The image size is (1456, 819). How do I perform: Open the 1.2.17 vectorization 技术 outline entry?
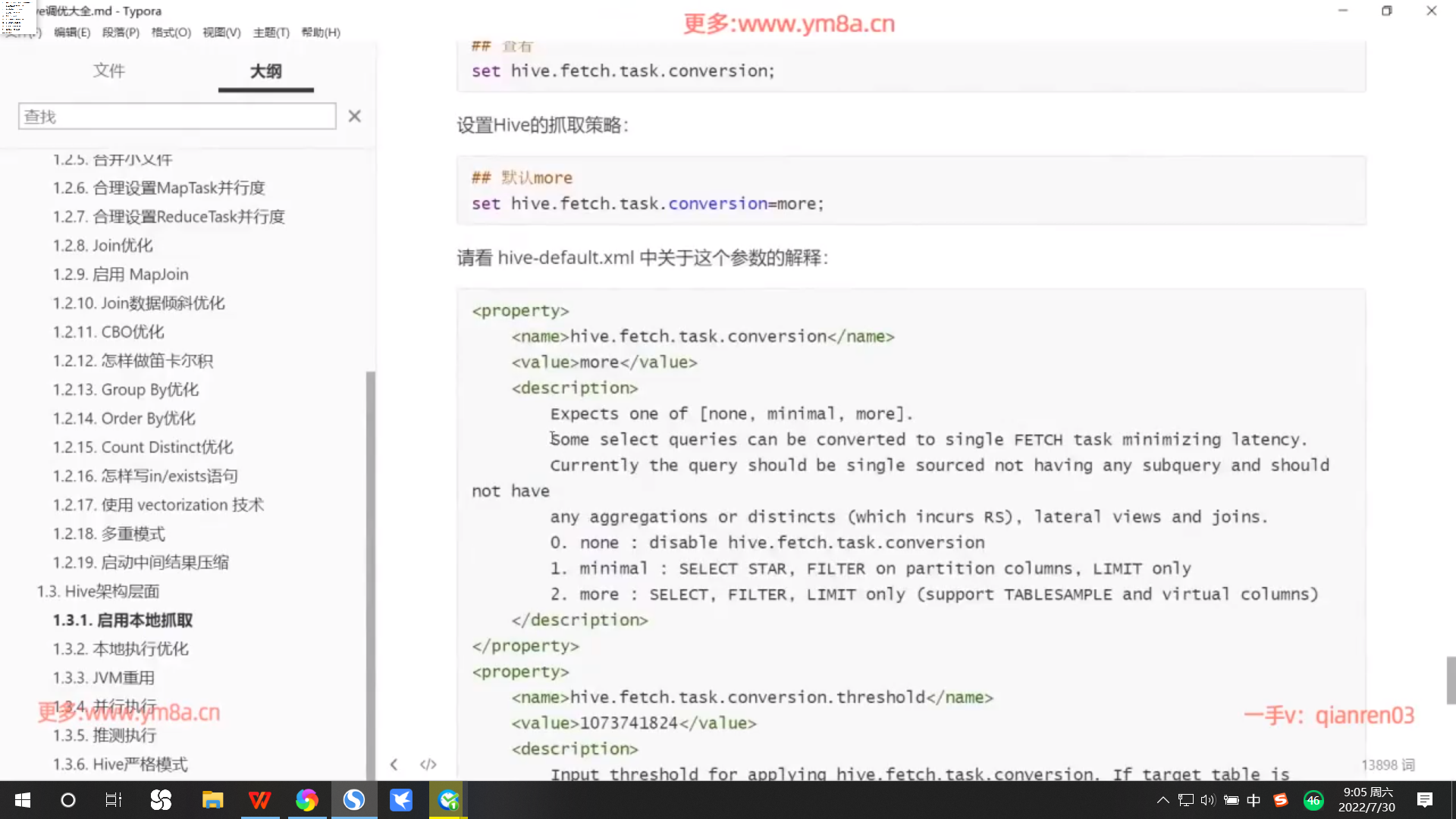tap(158, 505)
